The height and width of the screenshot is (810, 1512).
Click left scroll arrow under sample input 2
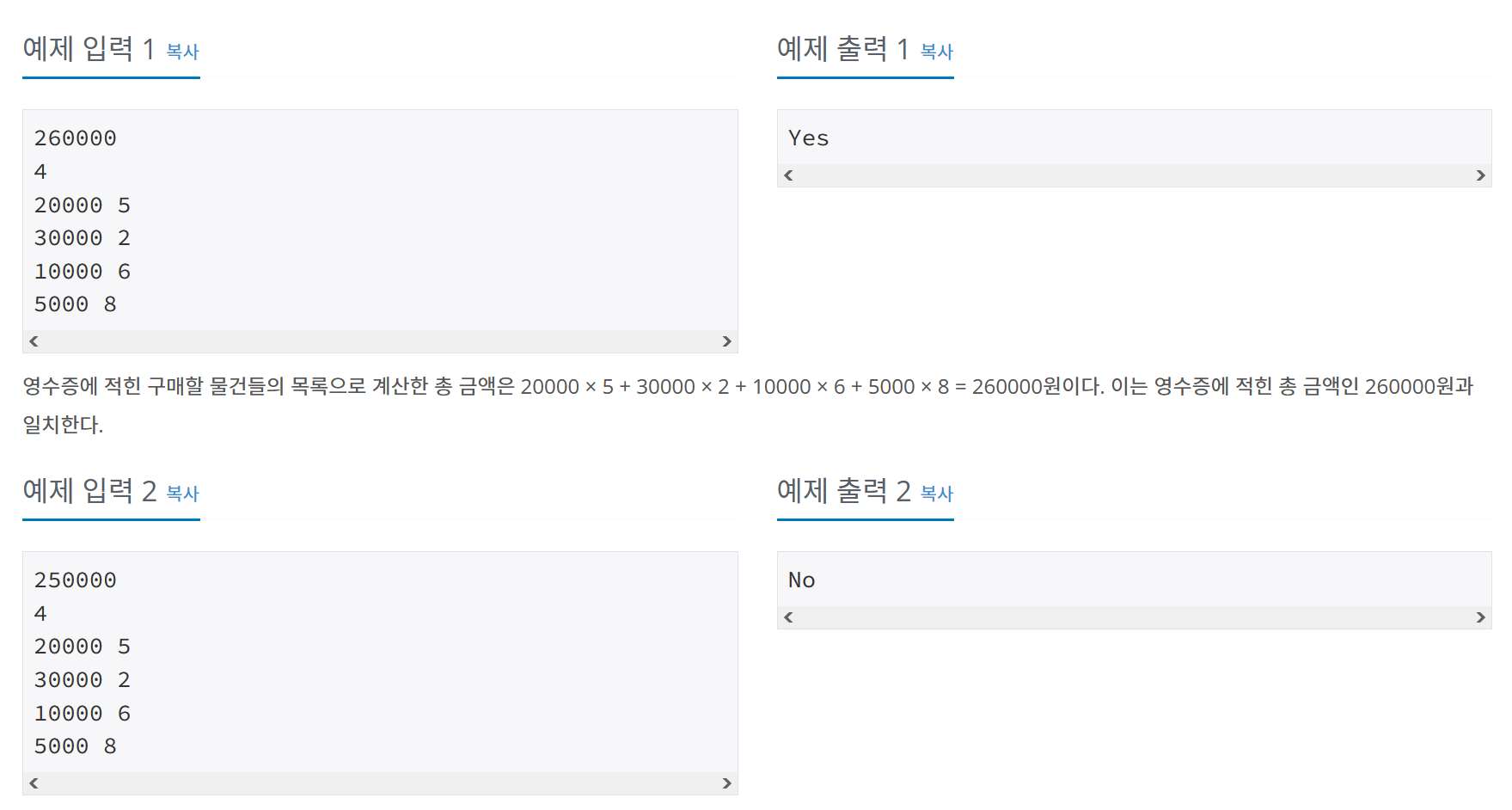coord(34,783)
